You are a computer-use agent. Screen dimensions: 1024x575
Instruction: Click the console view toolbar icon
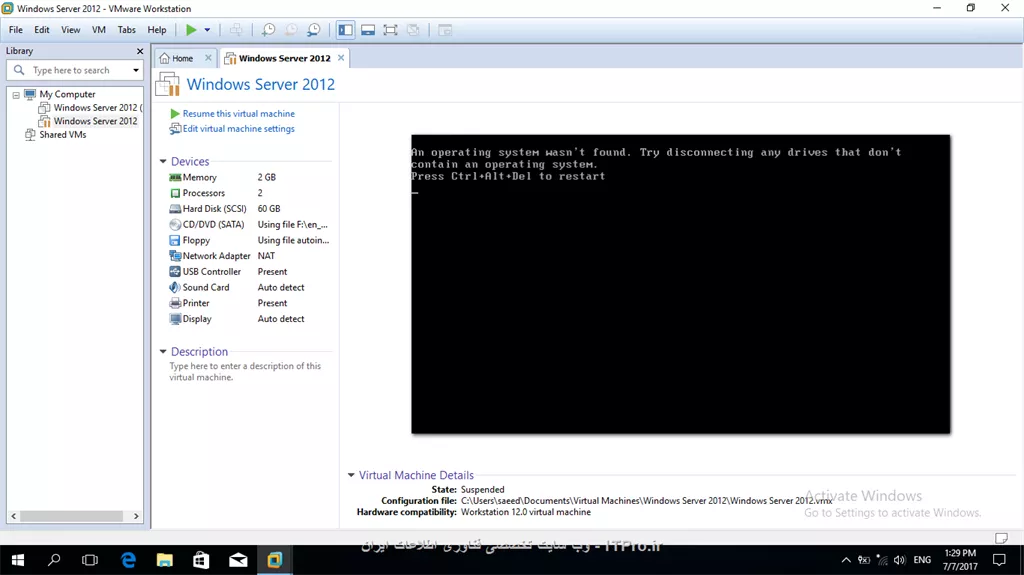point(445,29)
